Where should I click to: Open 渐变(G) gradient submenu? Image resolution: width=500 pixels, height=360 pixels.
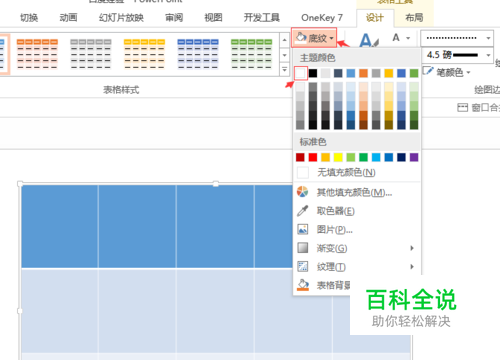pos(357,248)
